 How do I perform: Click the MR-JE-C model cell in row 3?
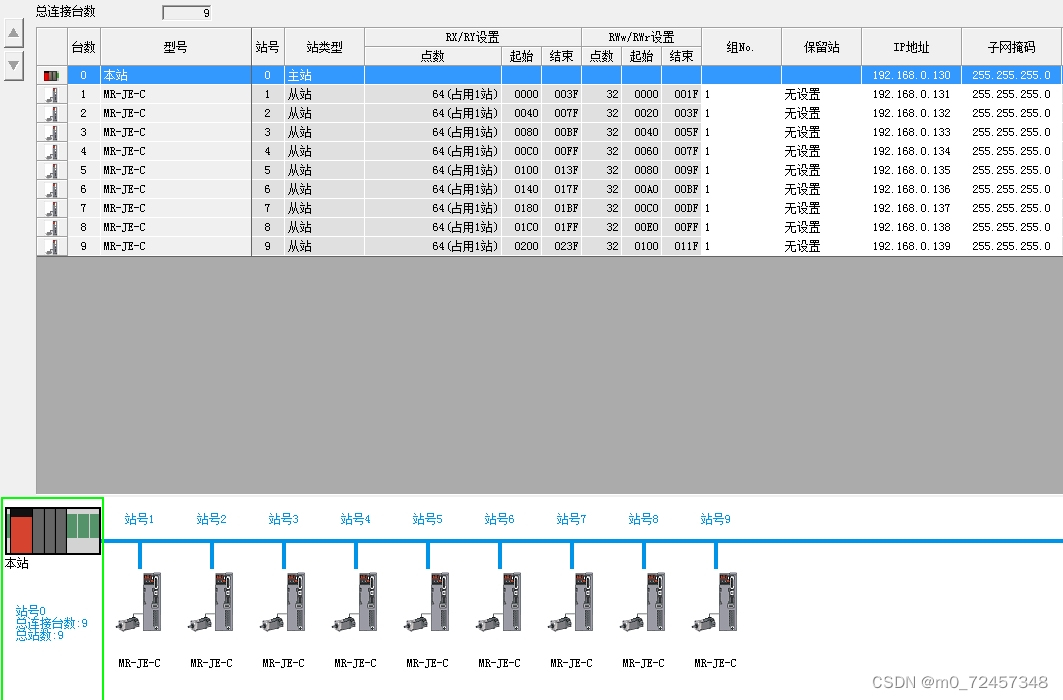(176, 132)
